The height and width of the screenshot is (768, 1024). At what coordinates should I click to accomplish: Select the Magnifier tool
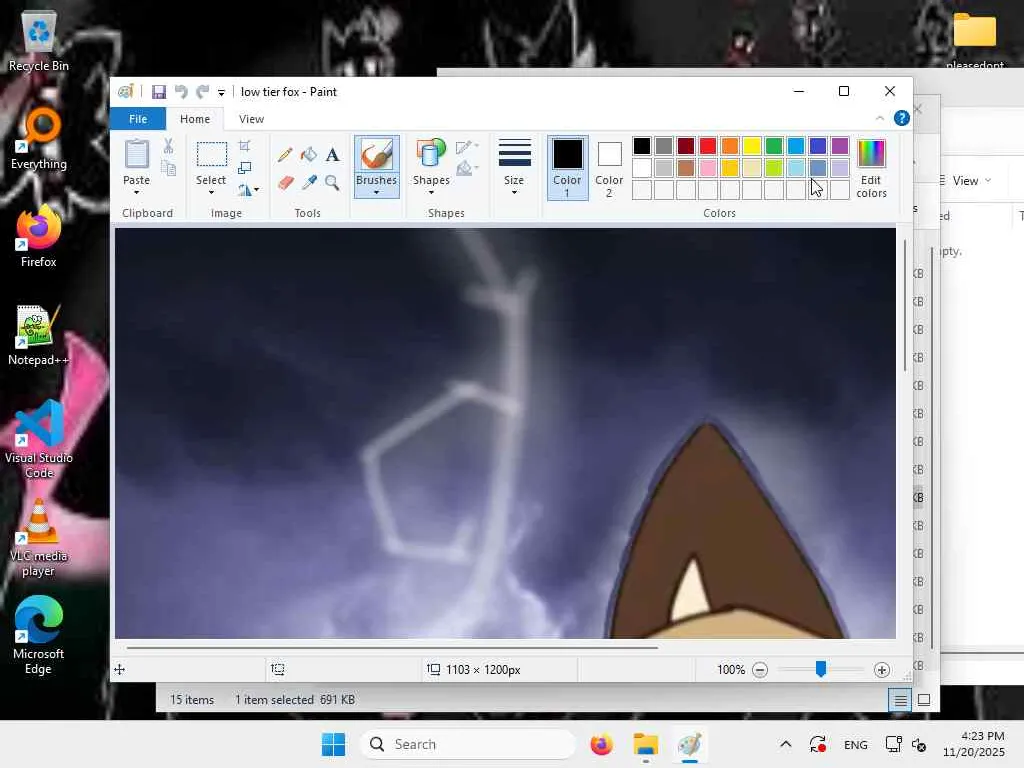click(x=332, y=182)
